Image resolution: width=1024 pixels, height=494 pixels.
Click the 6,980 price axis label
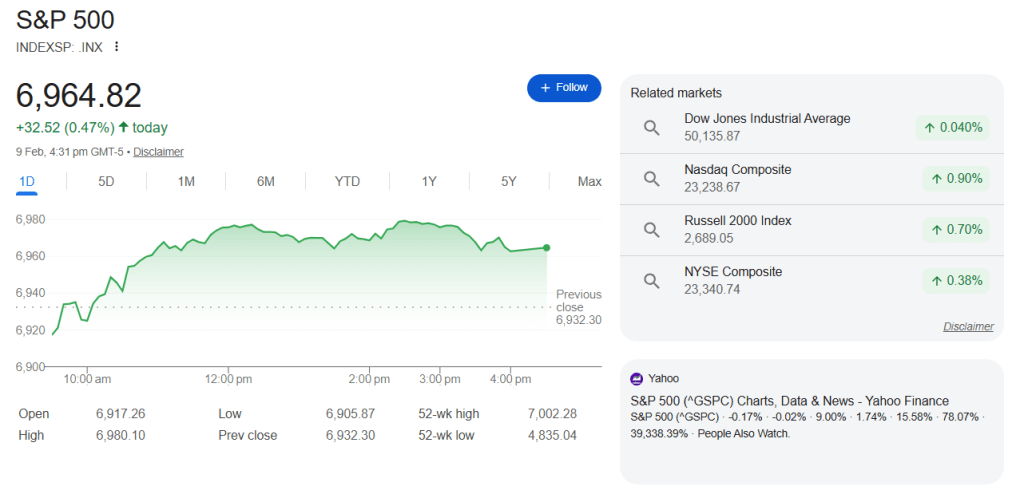(x=29, y=220)
